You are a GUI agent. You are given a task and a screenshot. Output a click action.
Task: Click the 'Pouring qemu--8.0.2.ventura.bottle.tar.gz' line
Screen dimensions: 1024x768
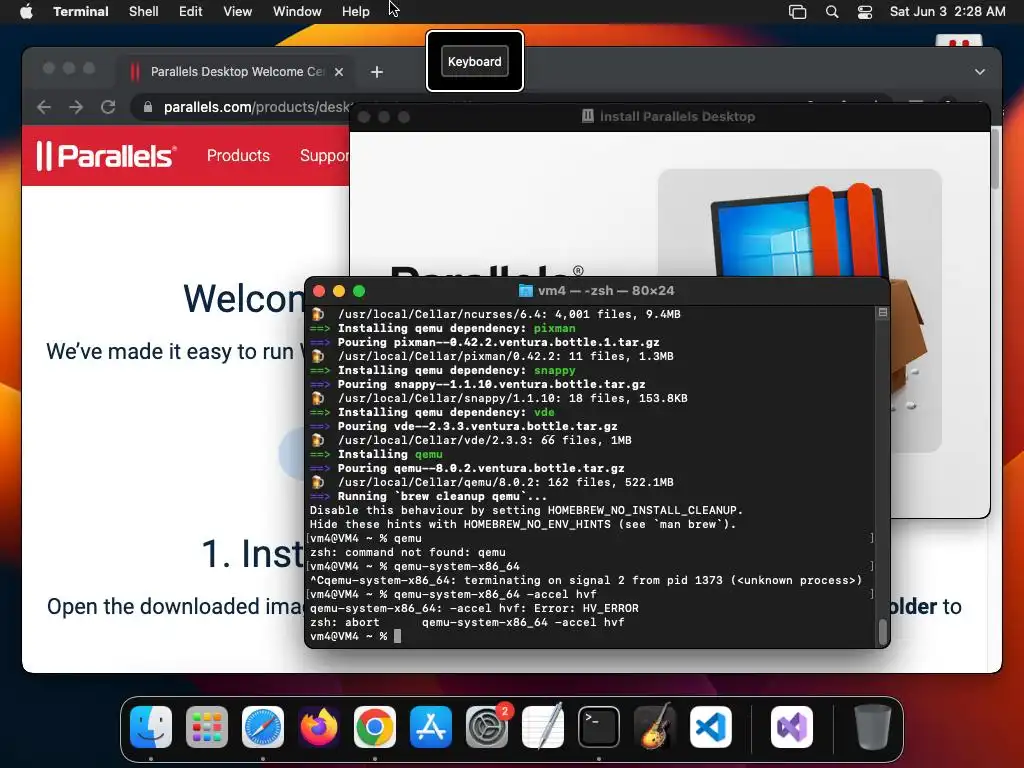click(x=467, y=468)
